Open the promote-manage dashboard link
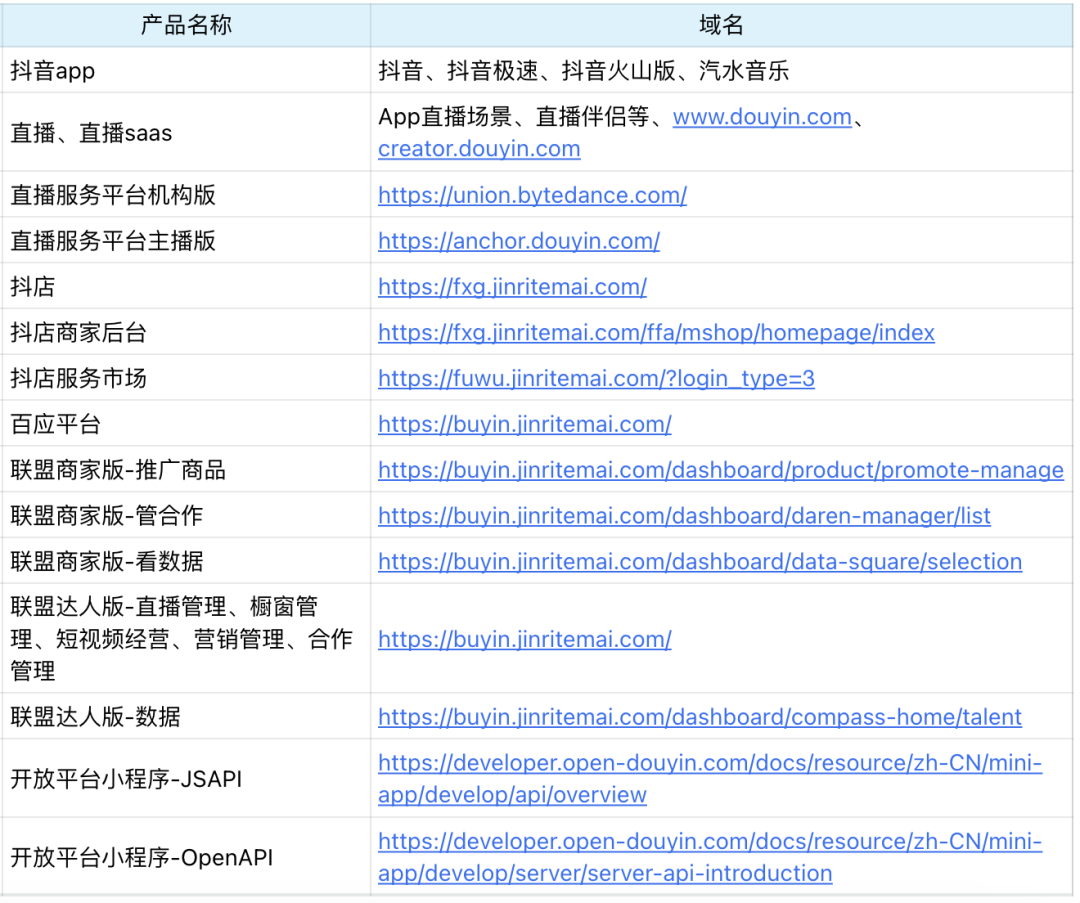 click(721, 470)
